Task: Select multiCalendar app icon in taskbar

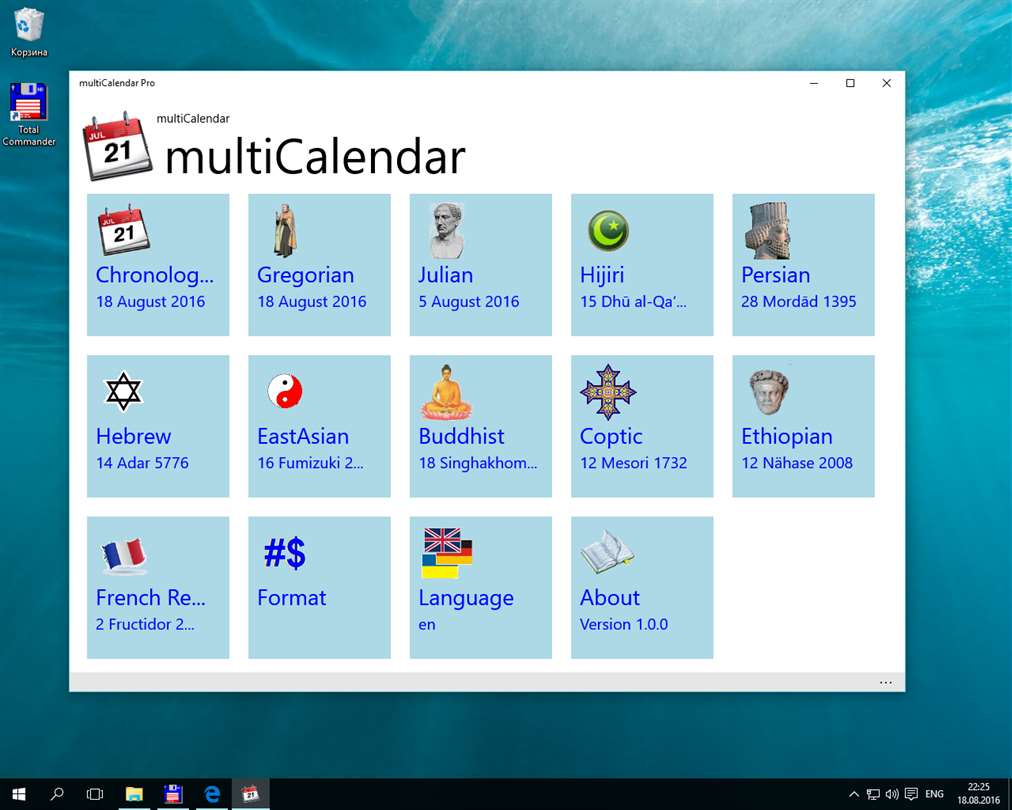Action: click(x=250, y=794)
